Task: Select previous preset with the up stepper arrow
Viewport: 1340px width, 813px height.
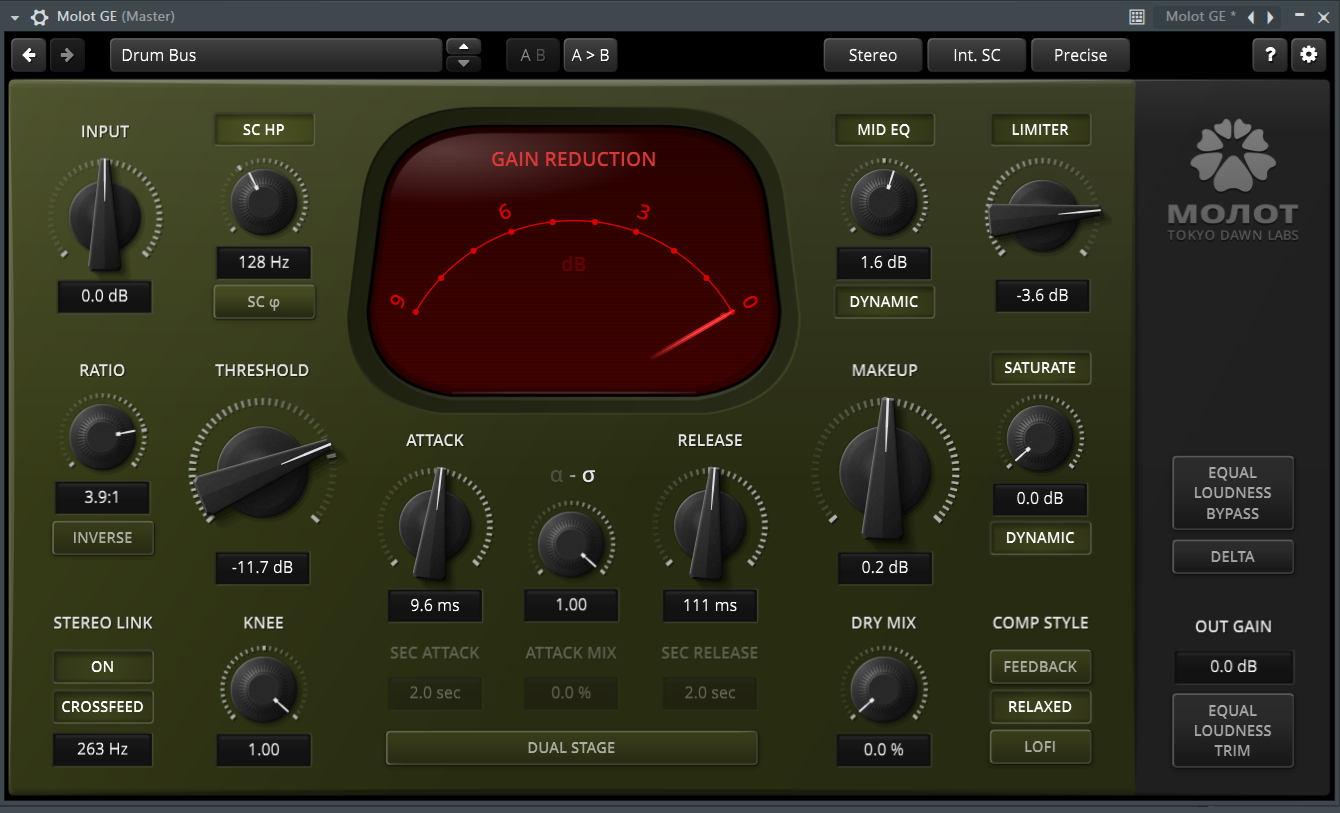Action: [463, 46]
